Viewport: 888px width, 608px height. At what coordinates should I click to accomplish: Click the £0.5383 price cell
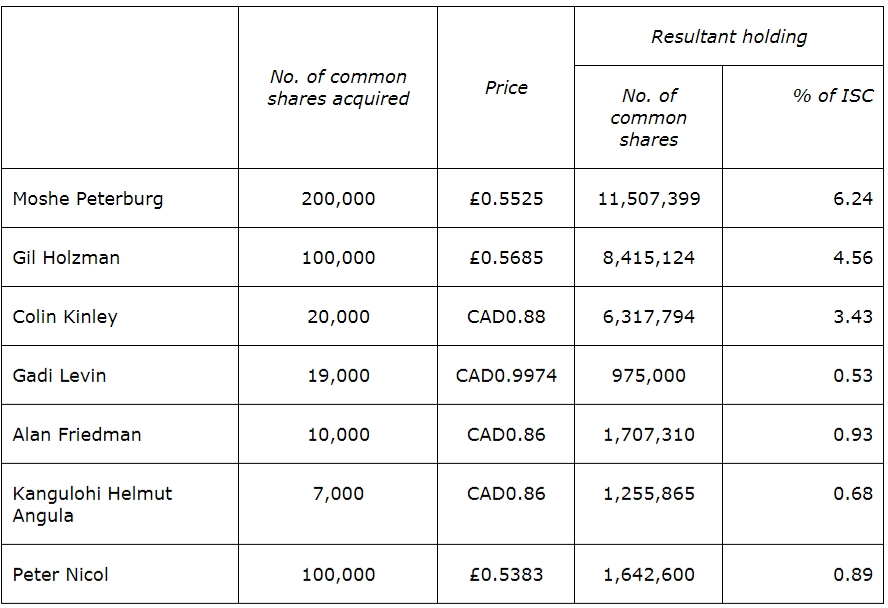(506, 575)
